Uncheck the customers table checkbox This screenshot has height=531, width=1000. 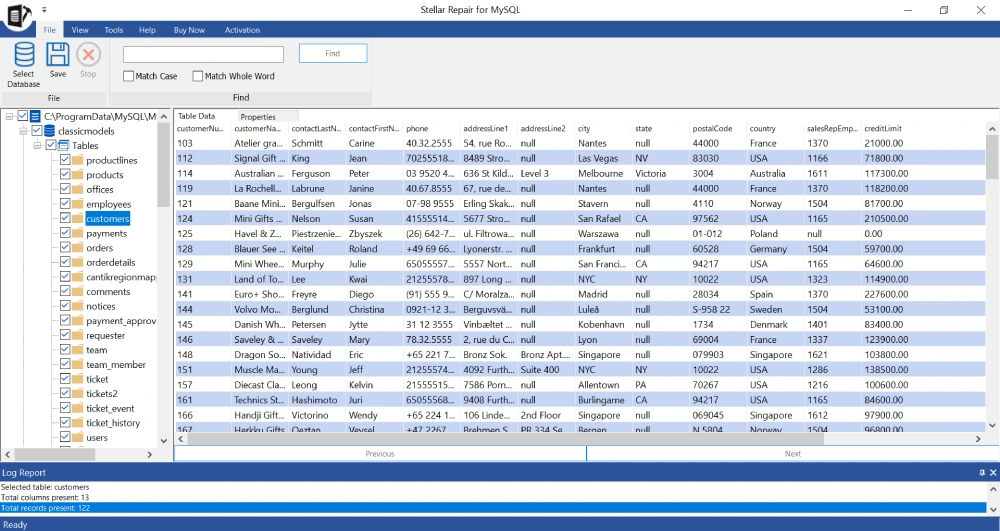tap(65, 218)
